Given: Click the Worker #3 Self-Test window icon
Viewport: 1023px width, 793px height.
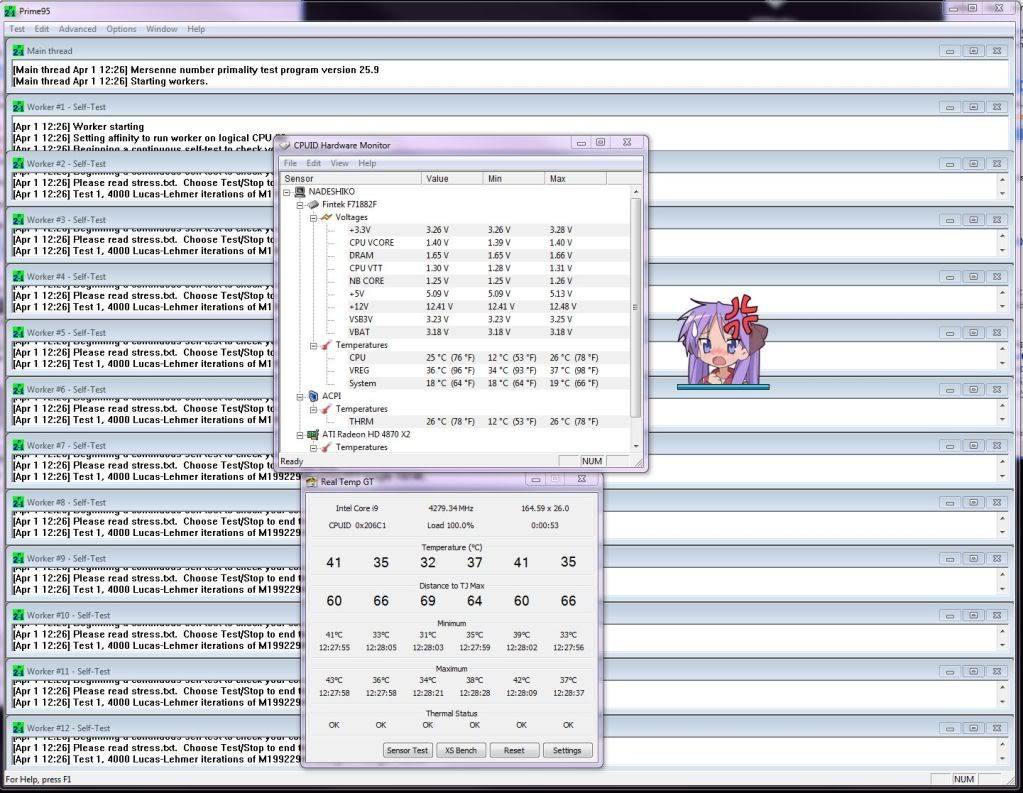Looking at the screenshot, I should pos(18,220).
